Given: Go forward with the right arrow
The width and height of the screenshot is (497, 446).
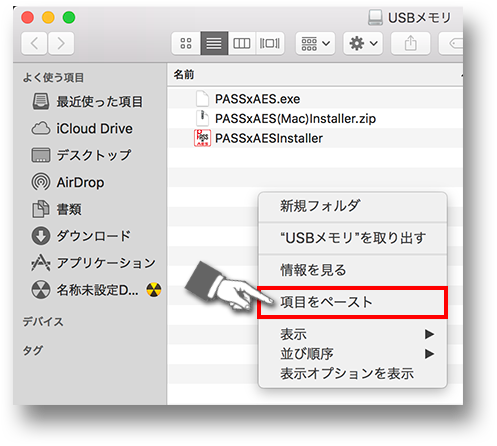Looking at the screenshot, I should coord(61,43).
